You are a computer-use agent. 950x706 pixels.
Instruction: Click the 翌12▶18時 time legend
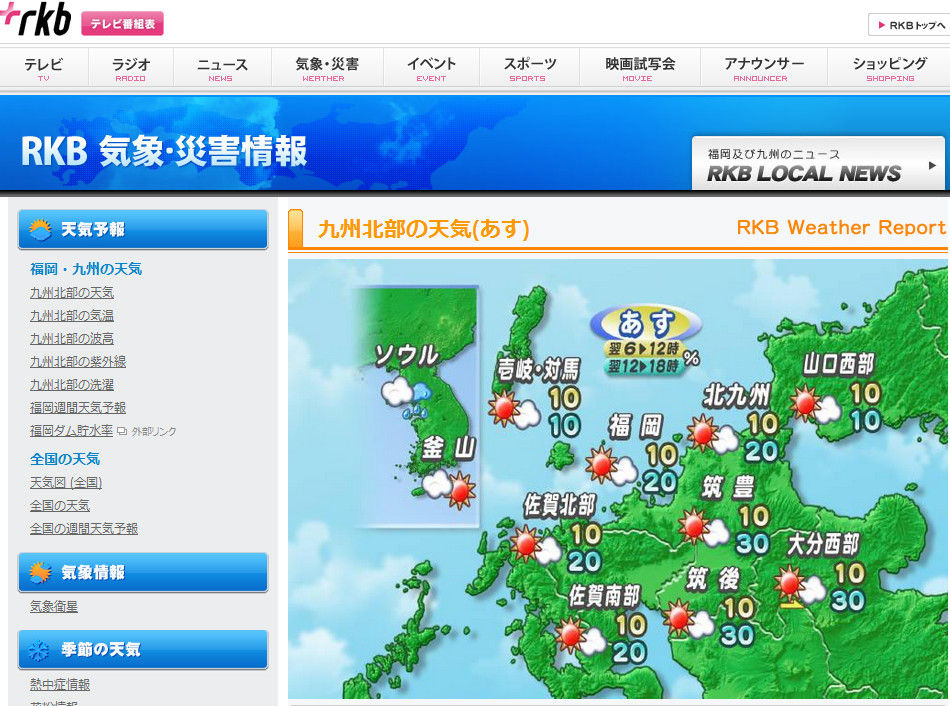pos(643,366)
